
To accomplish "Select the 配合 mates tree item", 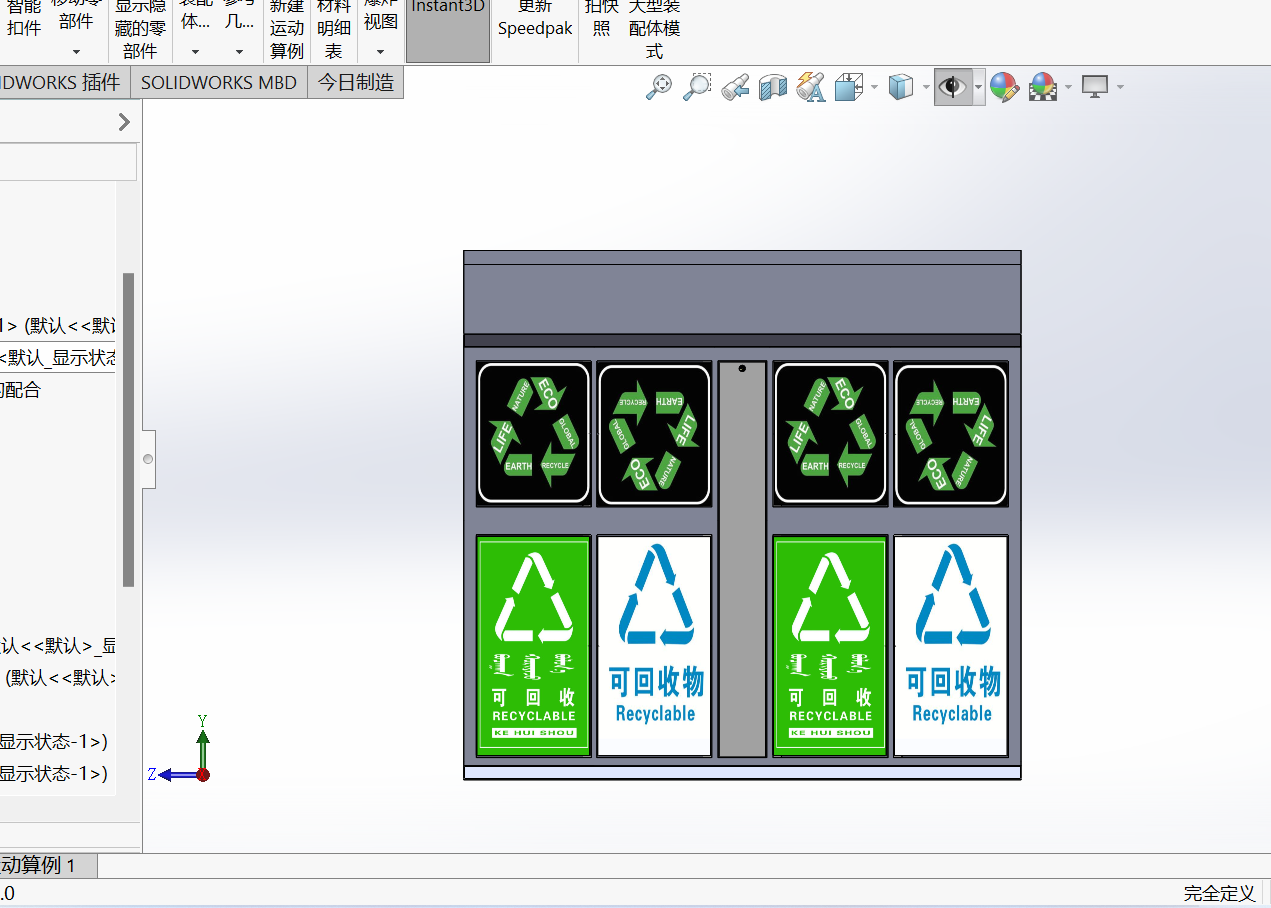I will tap(21, 390).
